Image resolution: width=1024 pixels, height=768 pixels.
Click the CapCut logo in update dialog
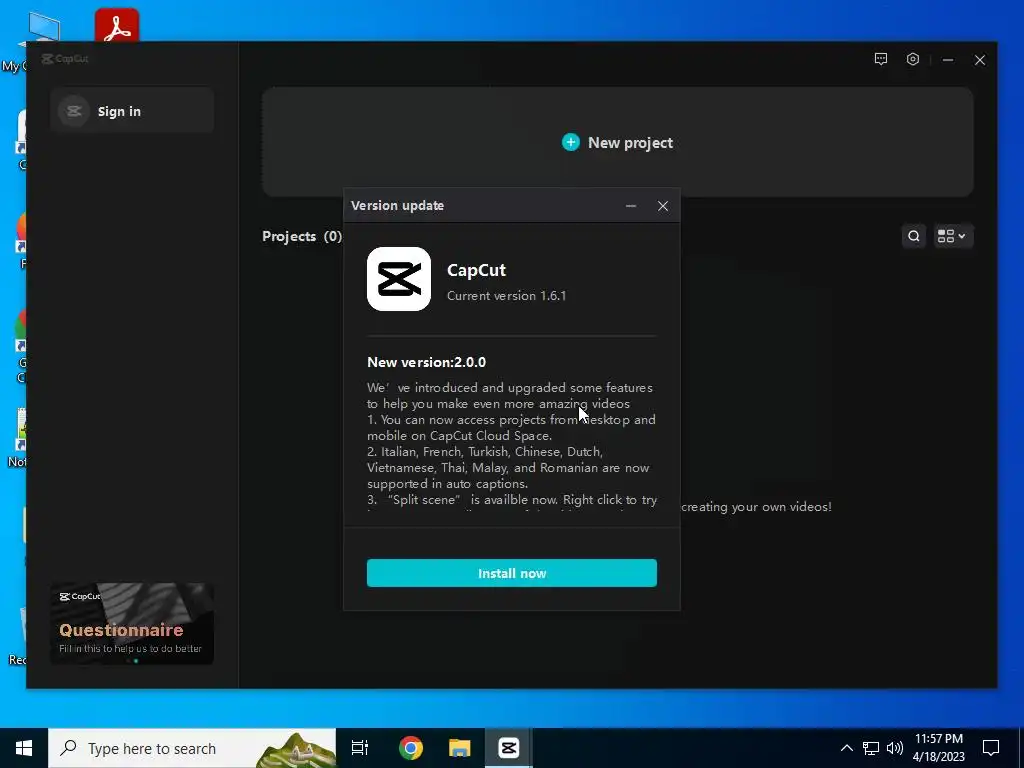398,279
